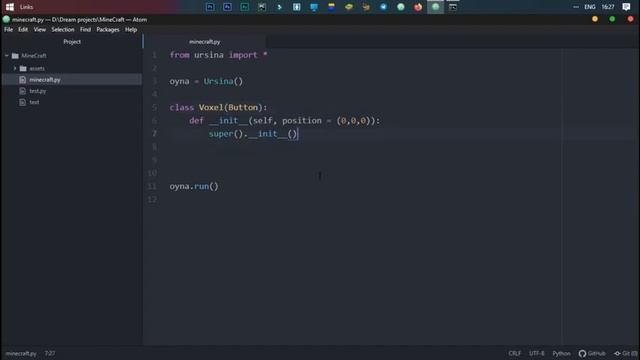
Task: Open the terminal window taskbar icon
Action: [453, 7]
